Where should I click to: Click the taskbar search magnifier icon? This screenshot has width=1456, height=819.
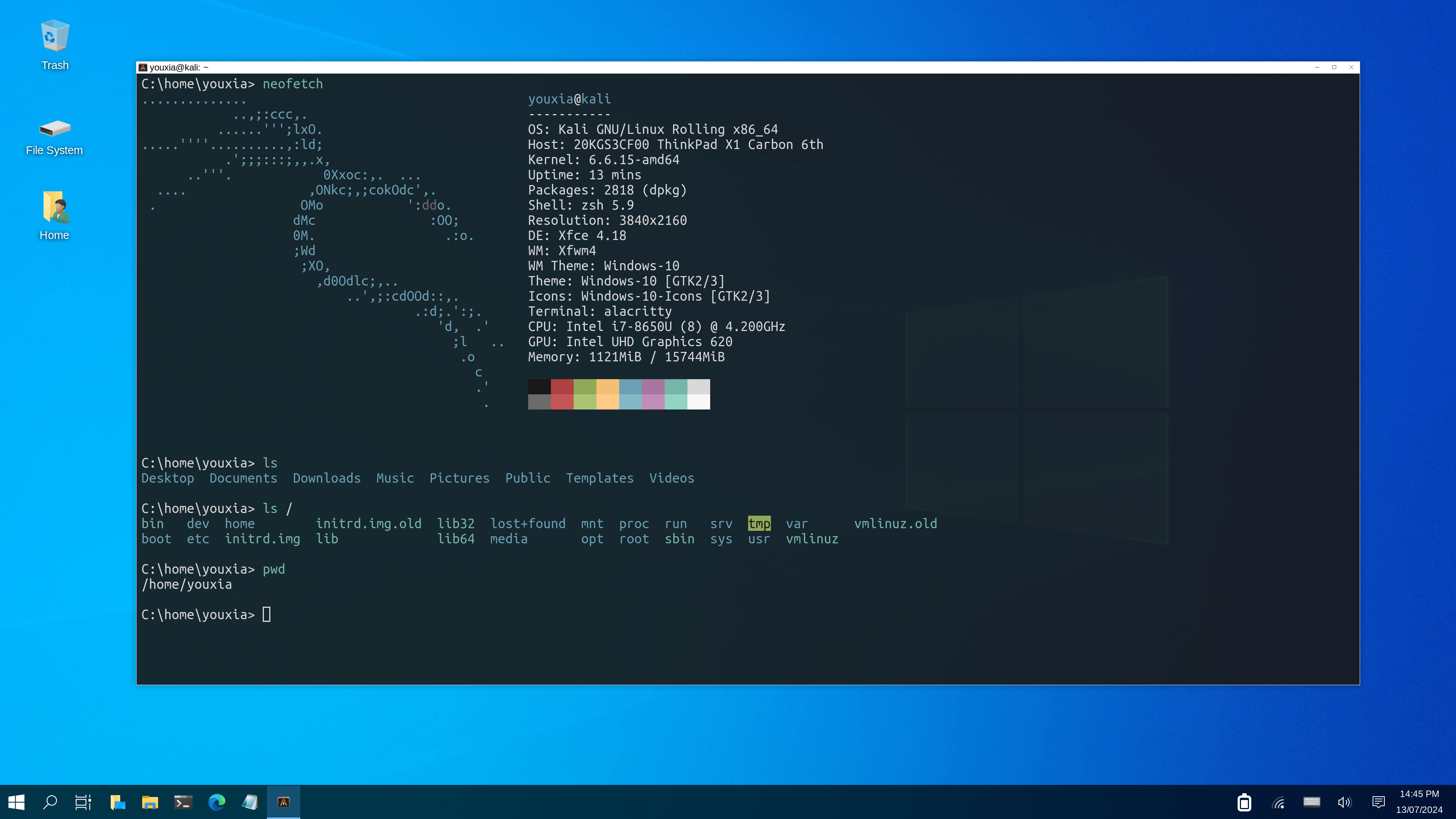[50, 802]
